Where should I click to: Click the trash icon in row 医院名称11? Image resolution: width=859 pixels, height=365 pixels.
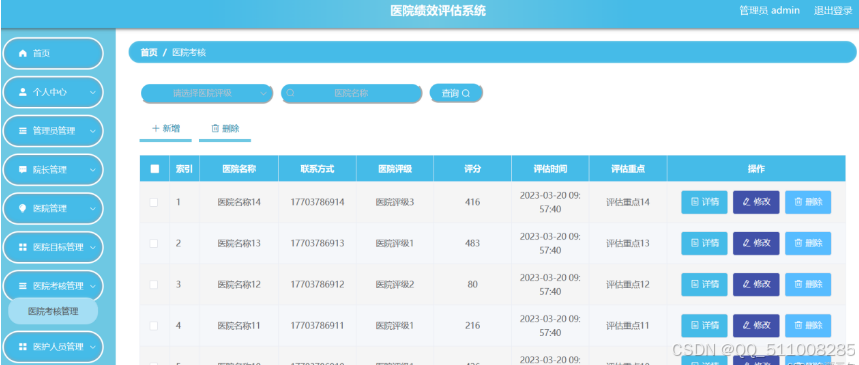pos(798,325)
